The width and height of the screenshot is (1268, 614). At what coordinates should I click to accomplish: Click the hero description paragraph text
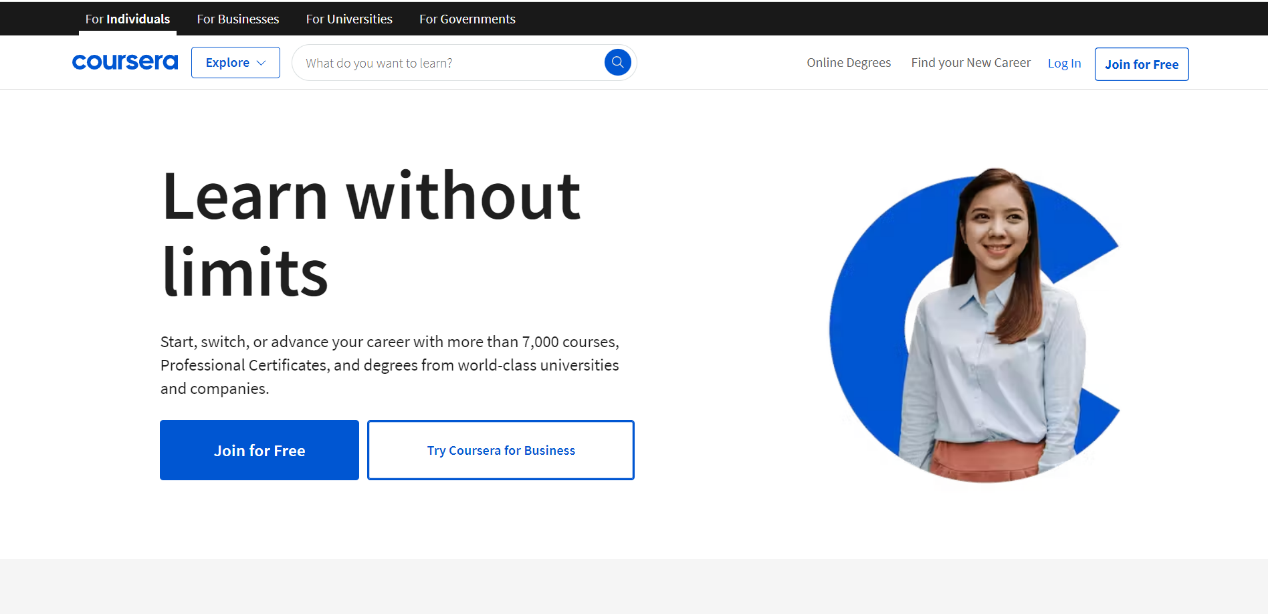390,365
